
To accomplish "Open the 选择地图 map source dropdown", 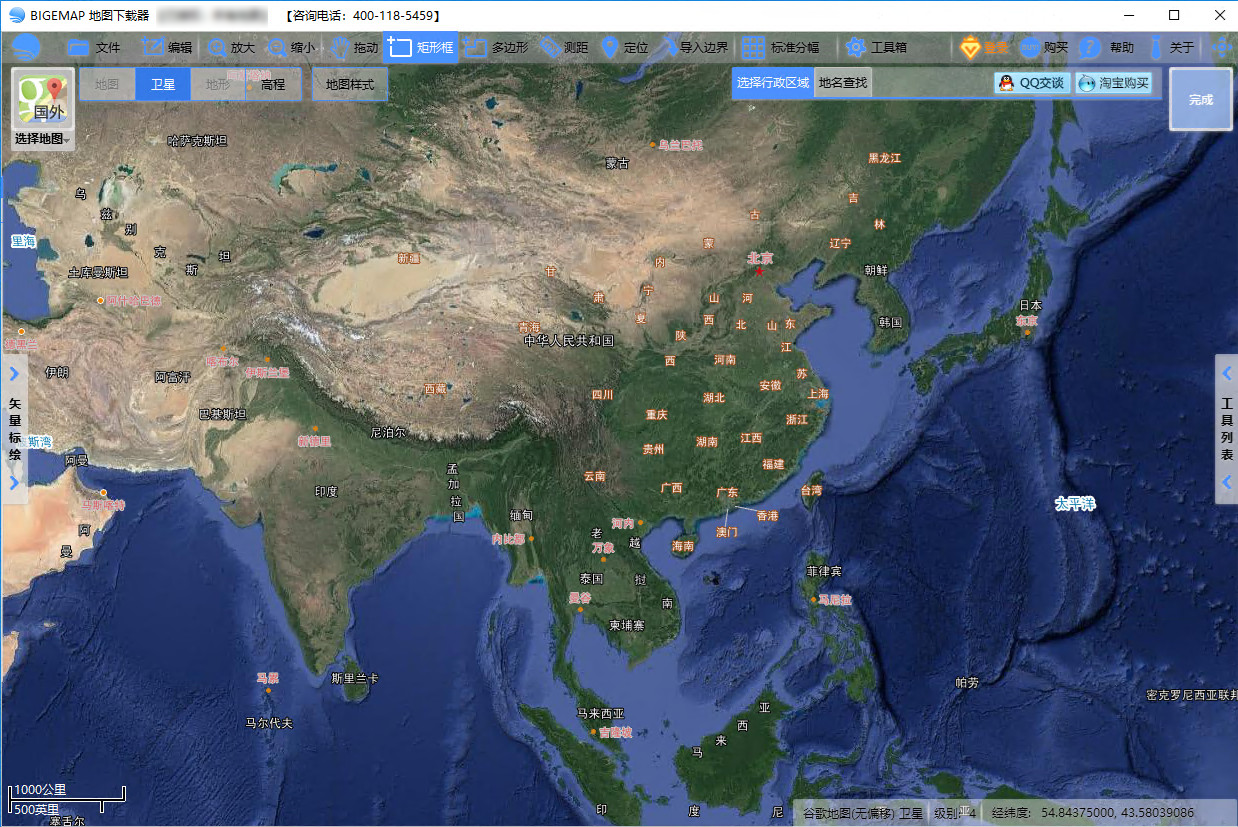I will coord(42,139).
